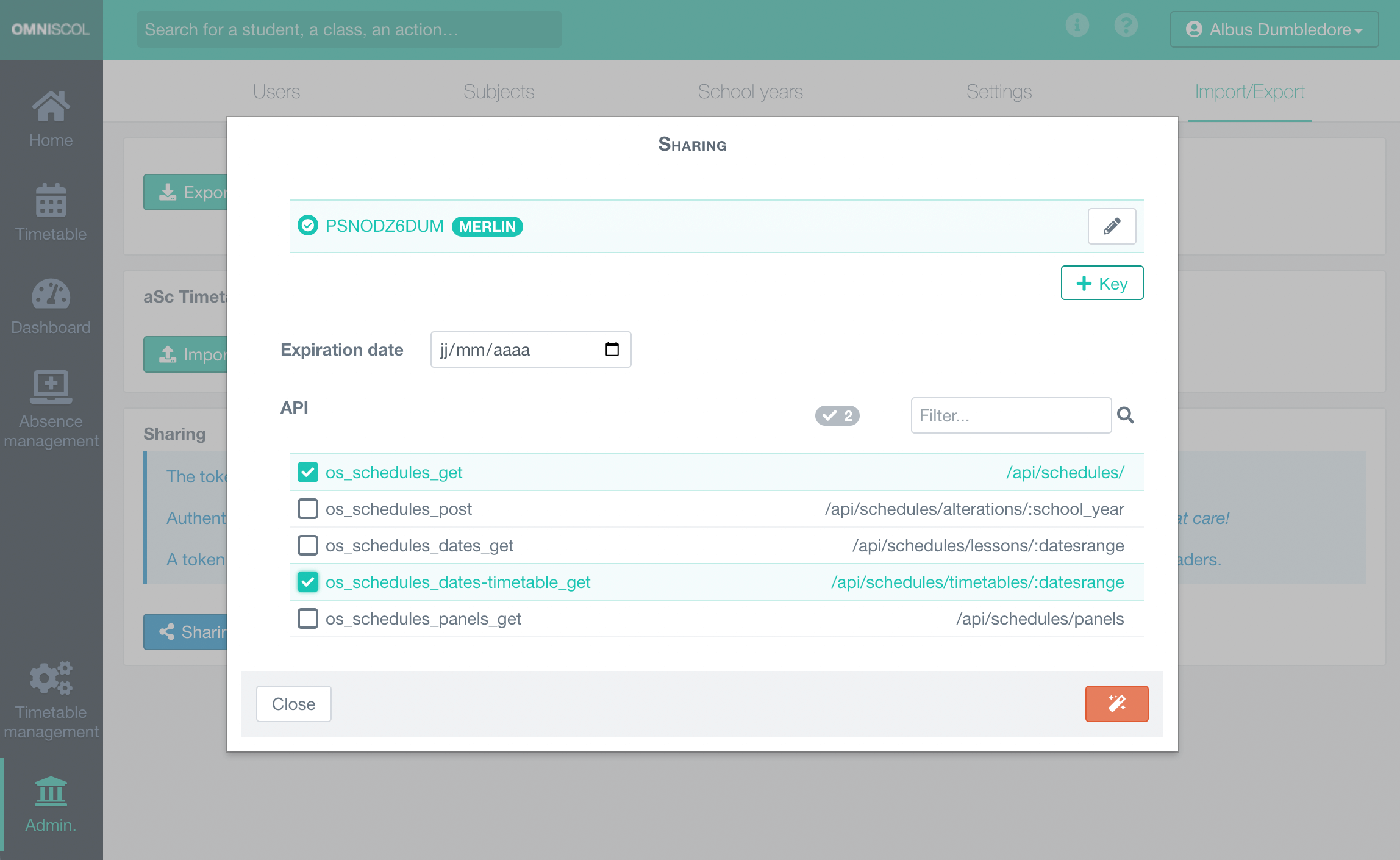
Task: Disable os_schedules_dates-timetable_get
Action: coord(308,582)
